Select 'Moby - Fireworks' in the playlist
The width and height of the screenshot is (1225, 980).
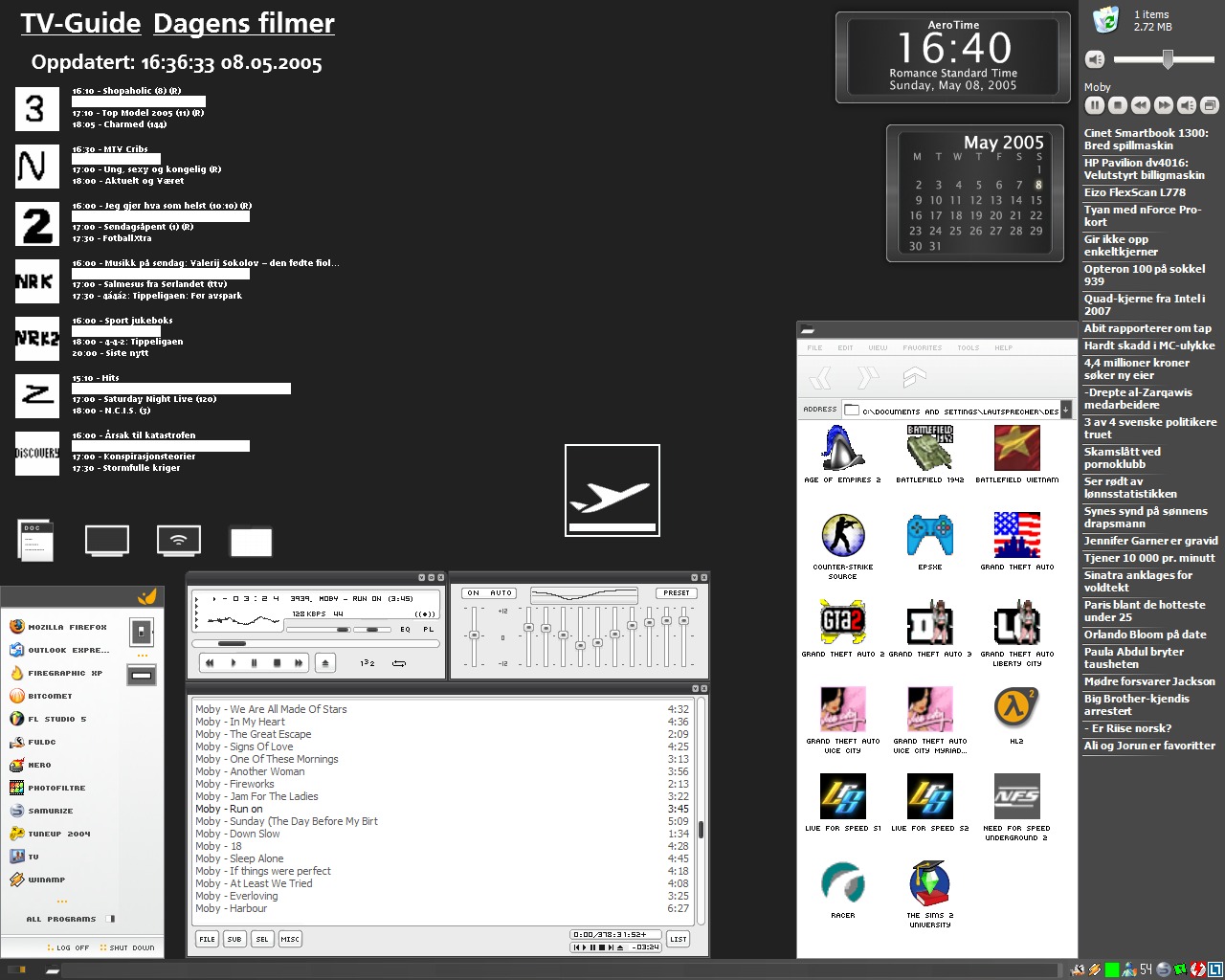(442, 784)
